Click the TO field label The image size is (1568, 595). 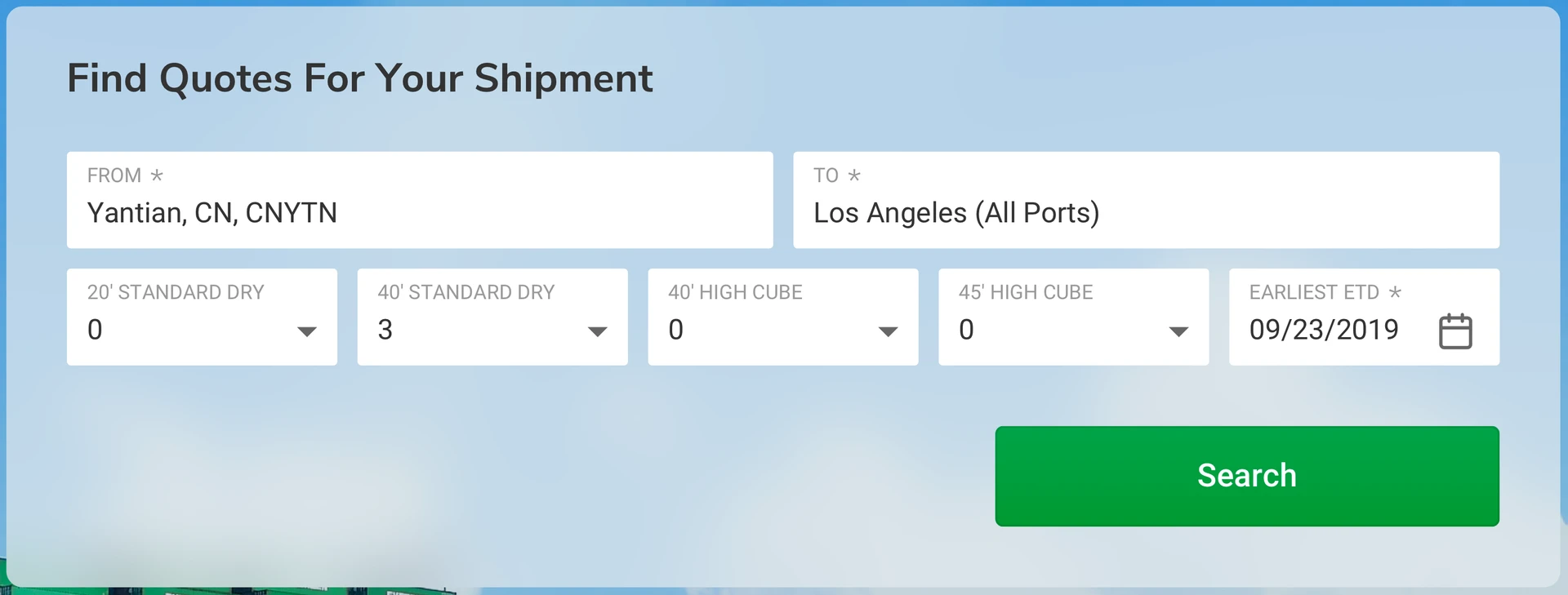pyautogui.click(x=826, y=175)
